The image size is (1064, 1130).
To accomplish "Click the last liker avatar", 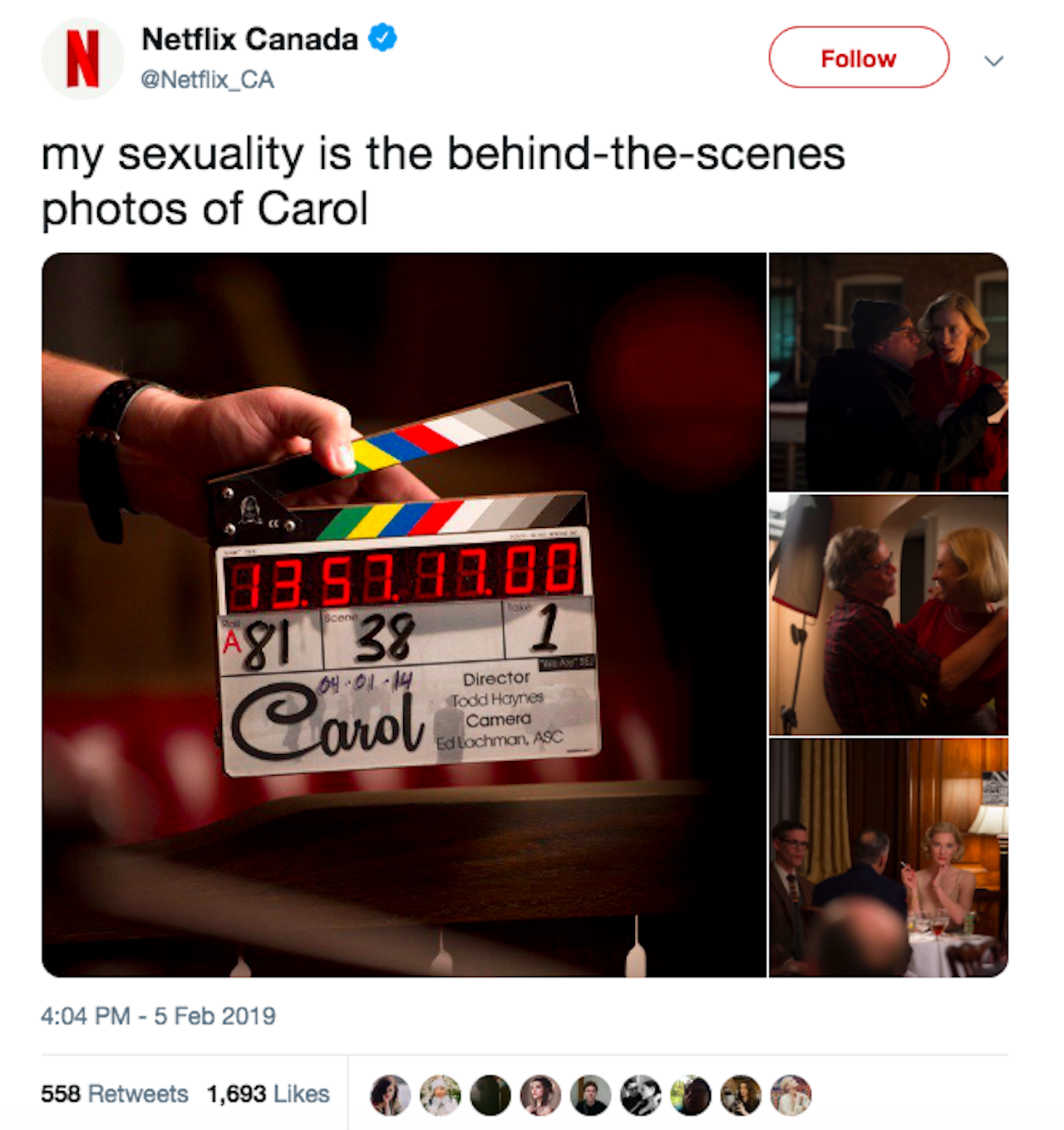I will pos(791,1095).
